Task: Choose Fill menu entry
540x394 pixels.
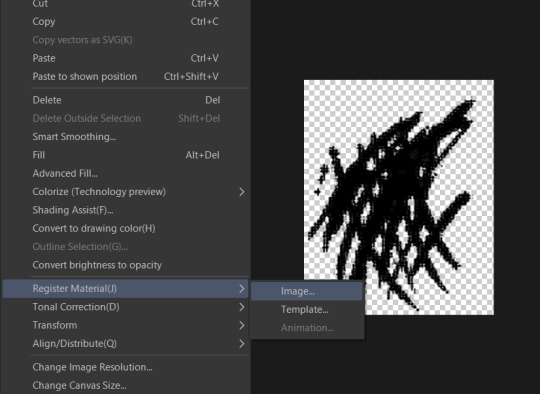Action: point(125,155)
